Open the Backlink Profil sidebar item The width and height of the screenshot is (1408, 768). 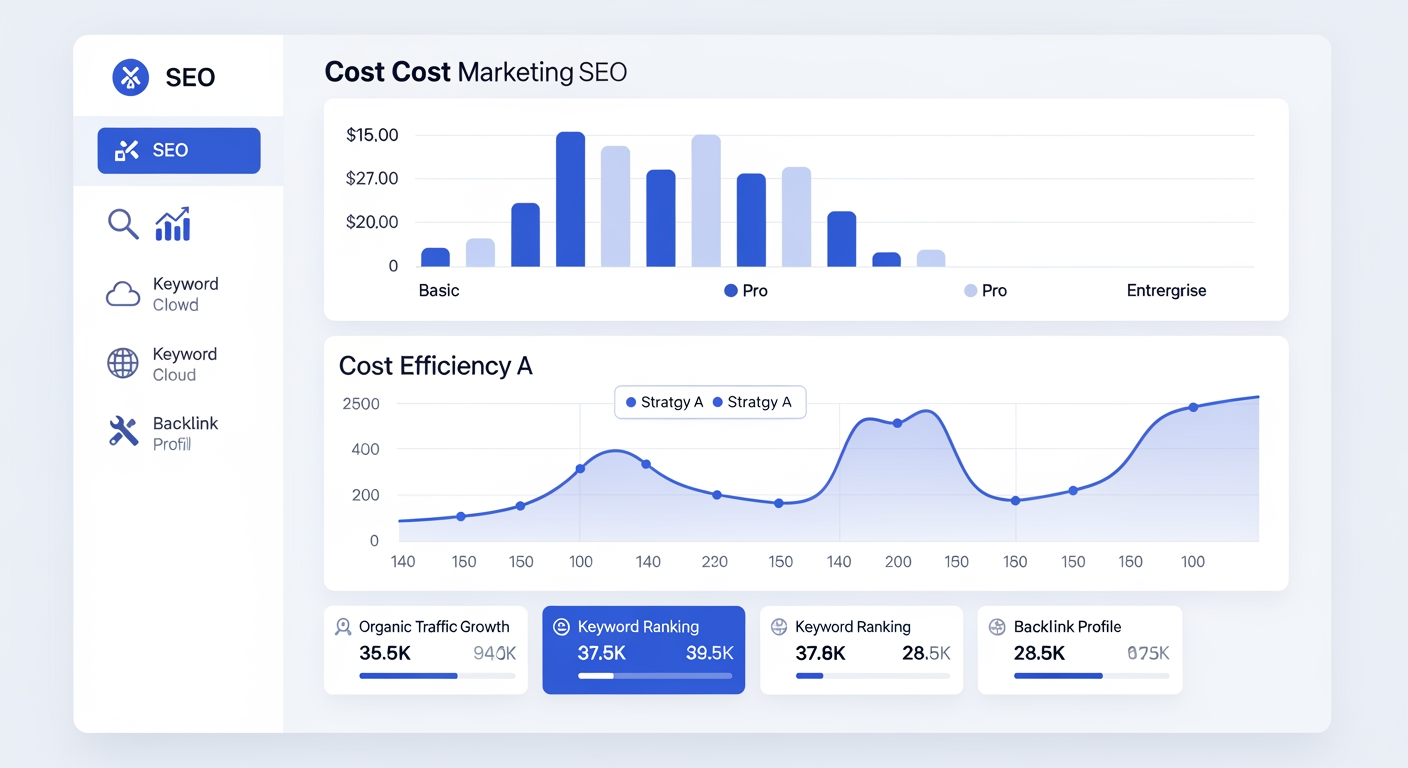click(x=185, y=433)
